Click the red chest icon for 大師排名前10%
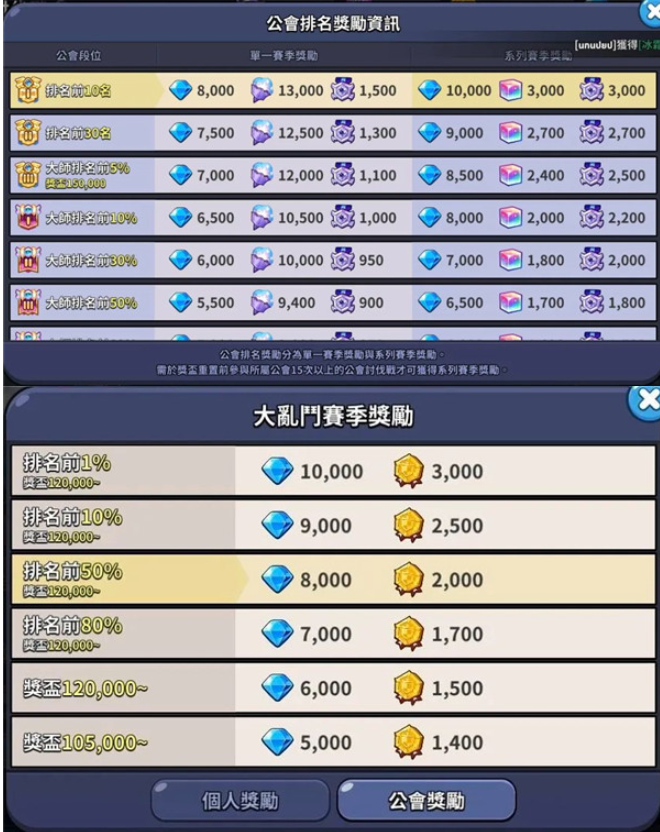The image size is (660, 832). coord(27,218)
